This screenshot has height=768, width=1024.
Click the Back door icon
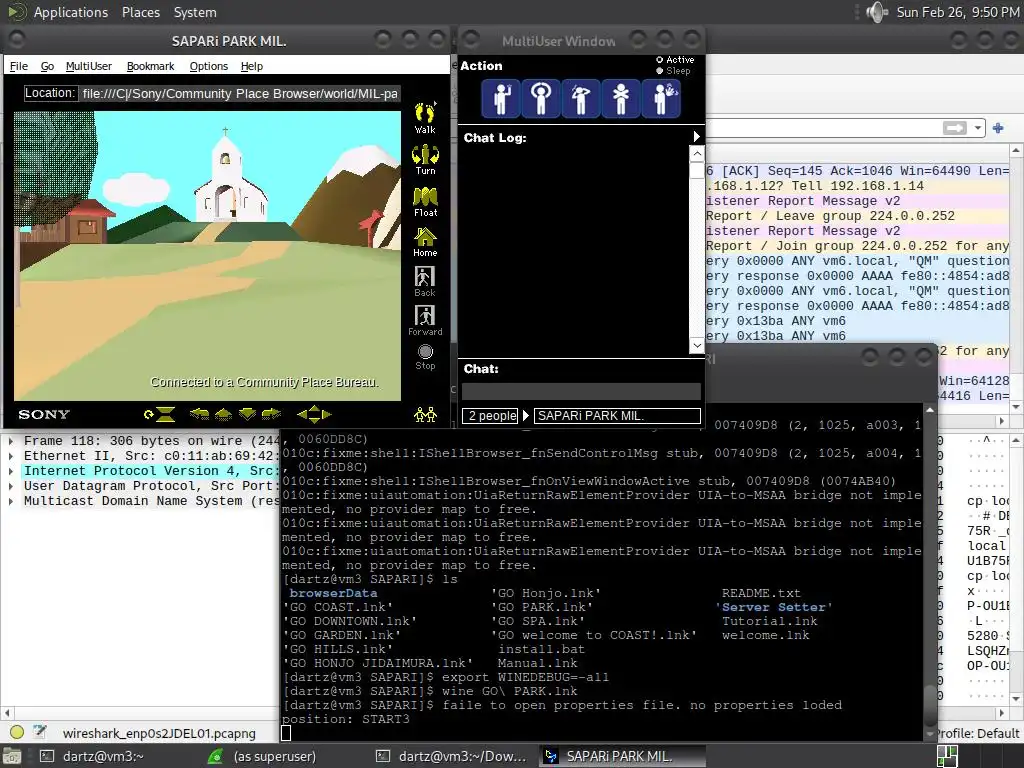click(425, 281)
